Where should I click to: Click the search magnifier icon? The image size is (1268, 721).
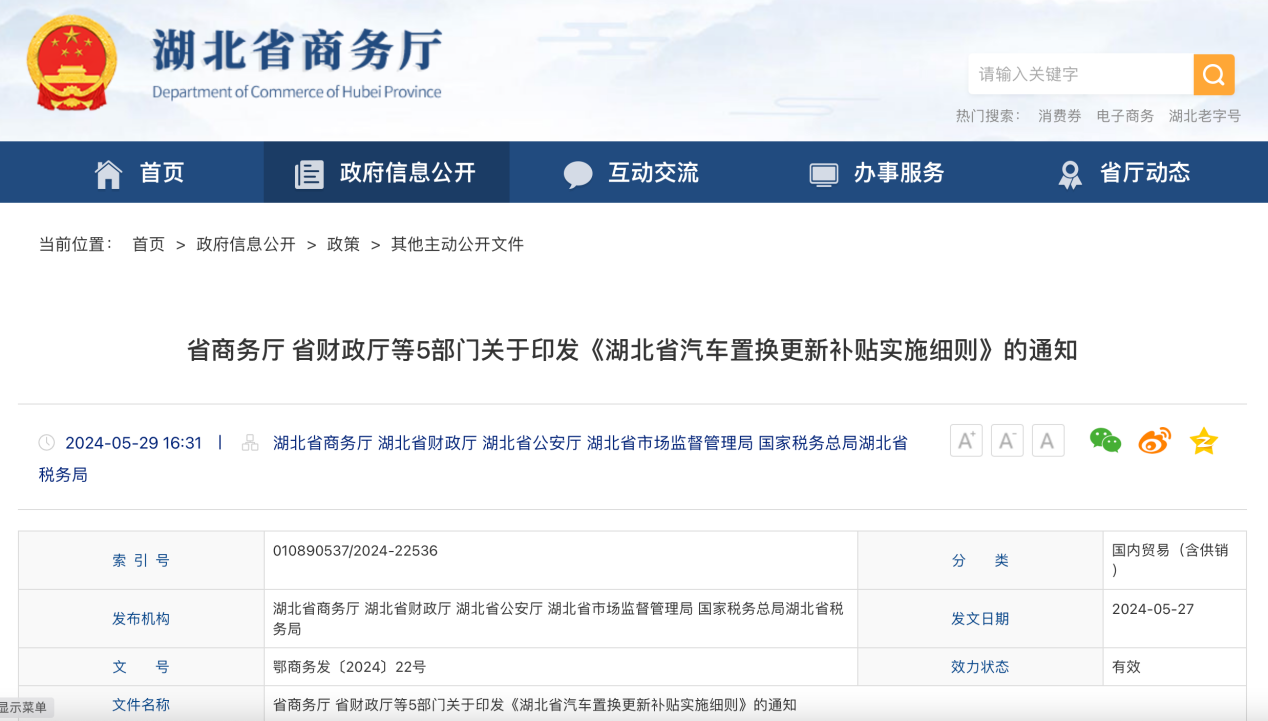pos(1213,74)
